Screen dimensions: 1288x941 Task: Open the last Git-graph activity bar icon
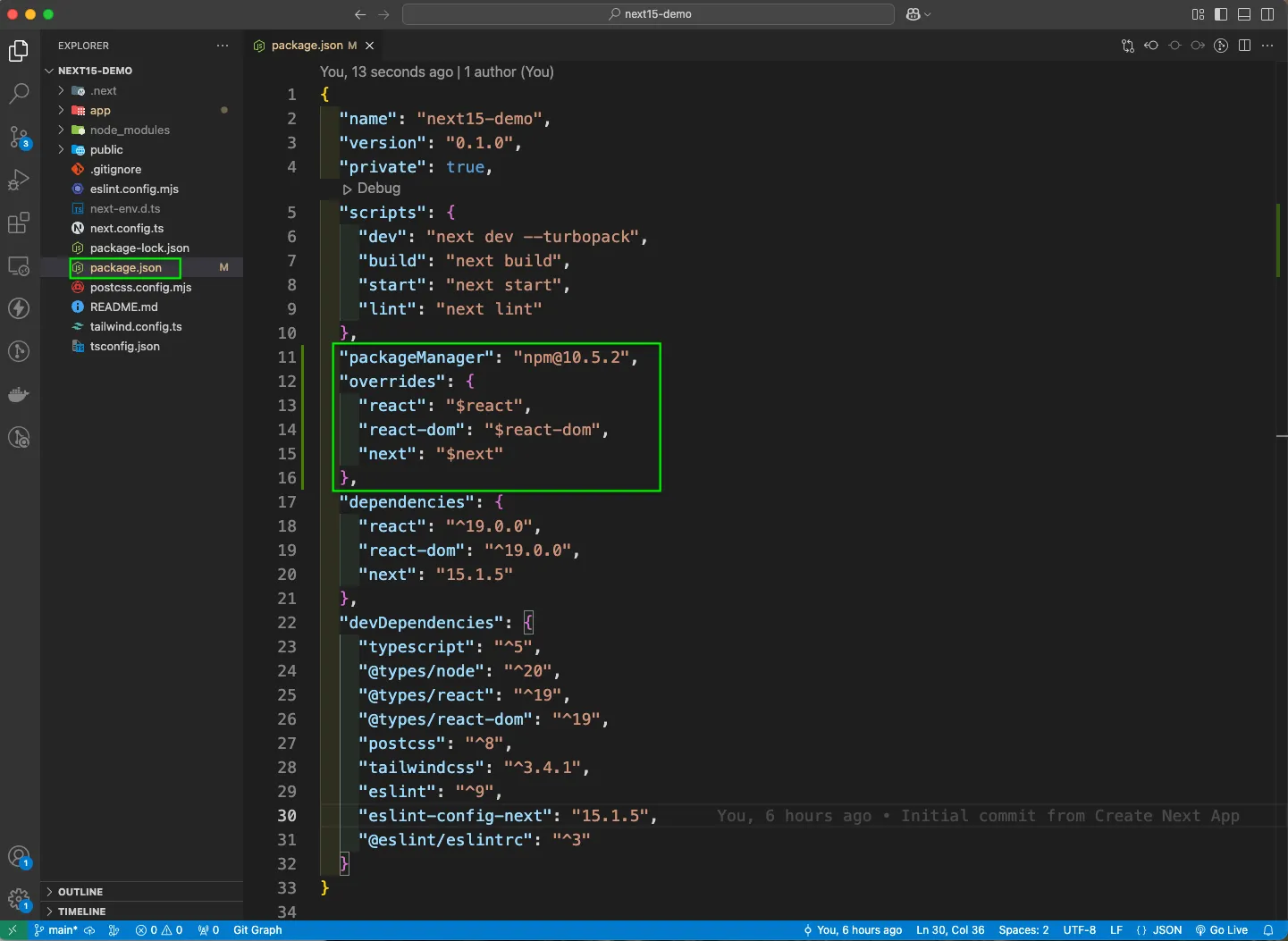(19, 437)
